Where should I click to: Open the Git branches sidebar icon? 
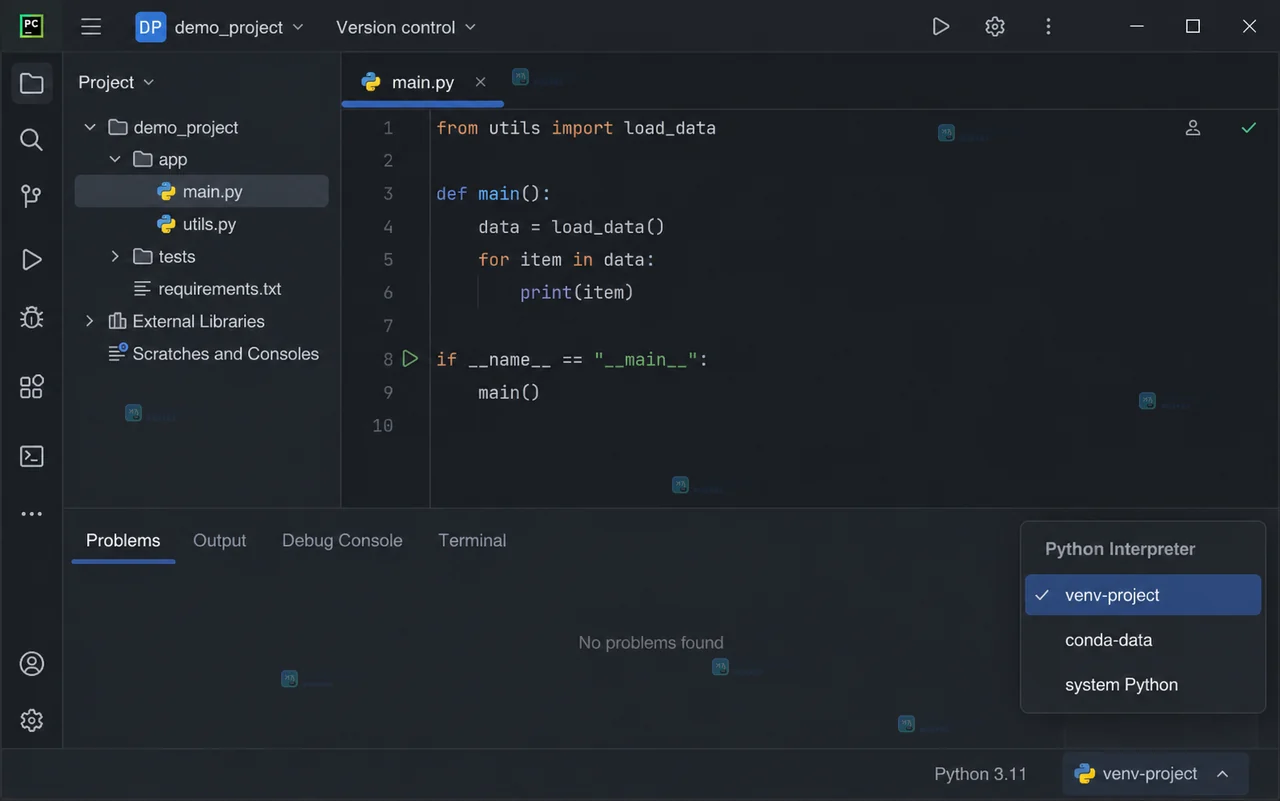(x=32, y=196)
